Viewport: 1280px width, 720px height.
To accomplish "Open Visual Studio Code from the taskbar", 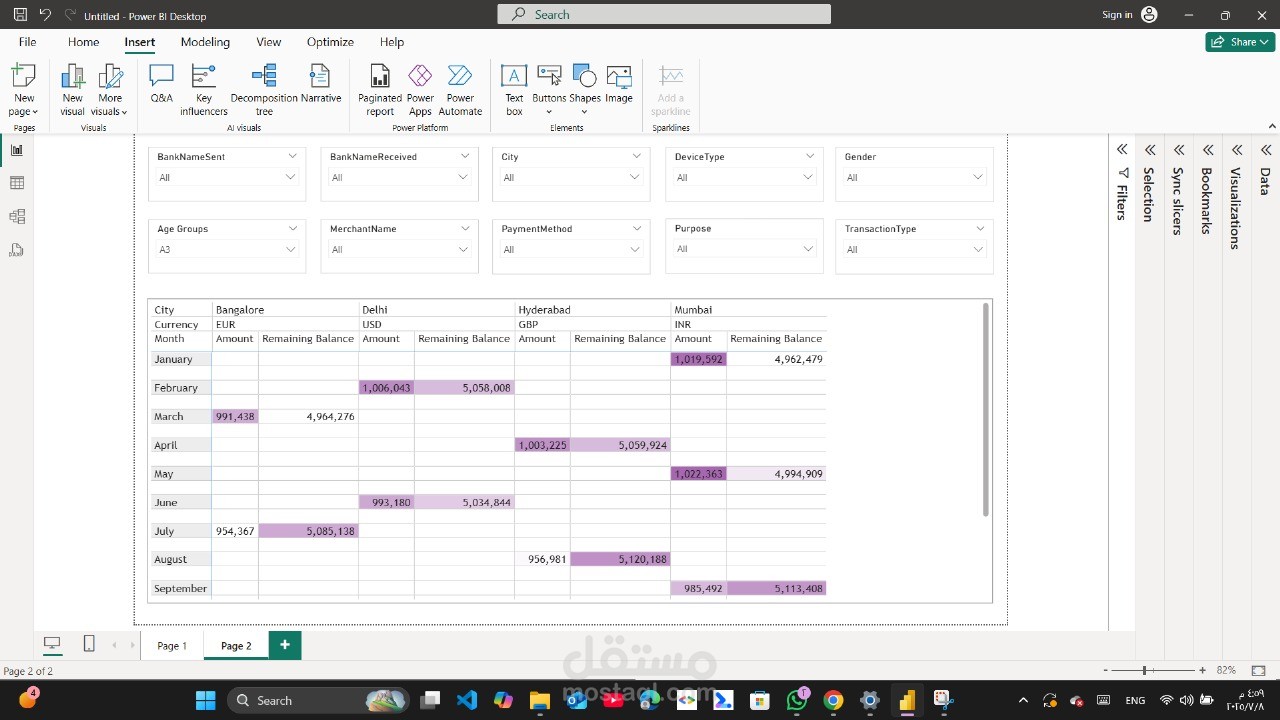I will click(x=466, y=700).
